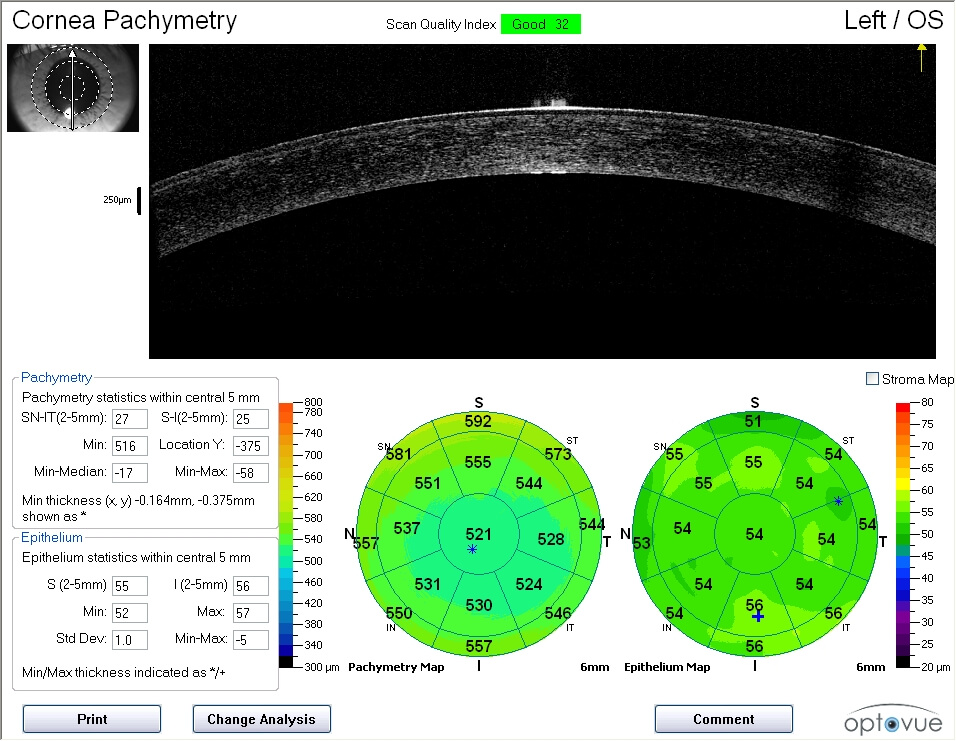Click central pachymetry value 521
Viewport: 956px width, 741px height.
click(479, 534)
